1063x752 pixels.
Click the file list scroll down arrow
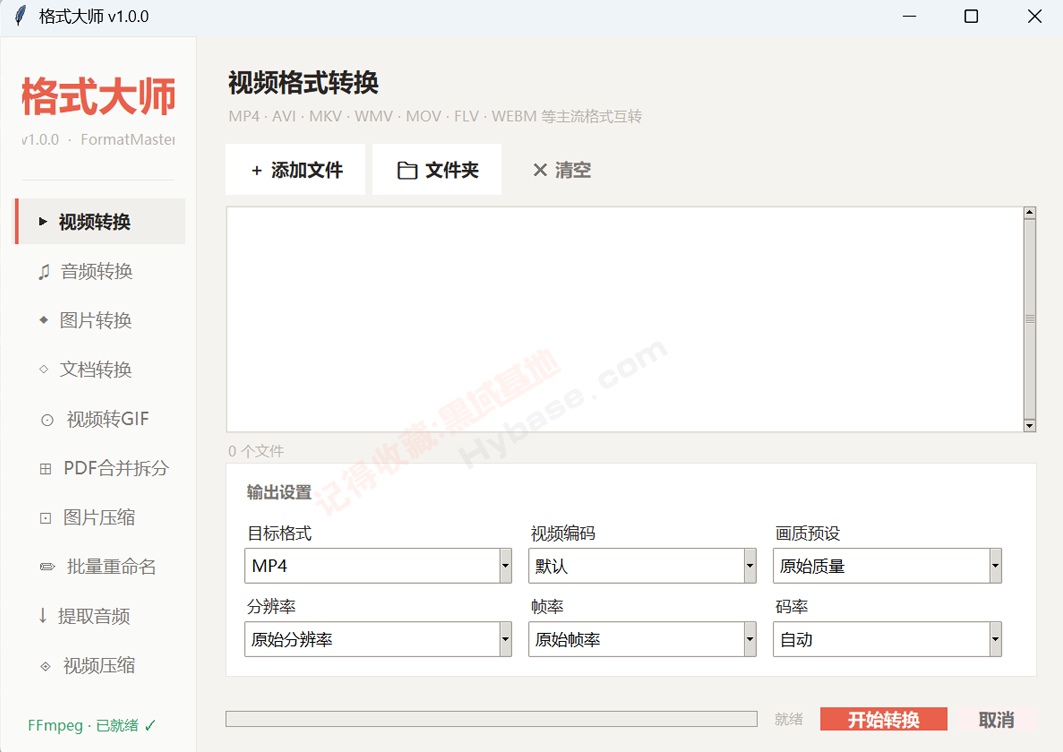click(x=1030, y=426)
